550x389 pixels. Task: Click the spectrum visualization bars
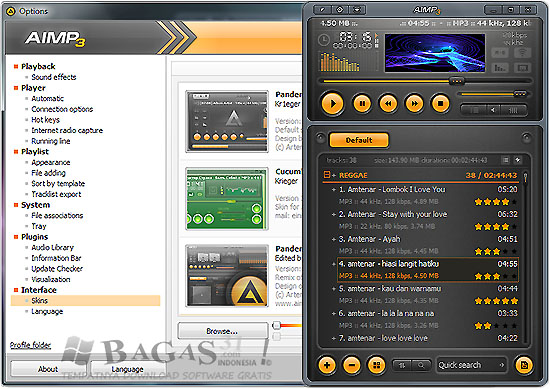coord(339,62)
